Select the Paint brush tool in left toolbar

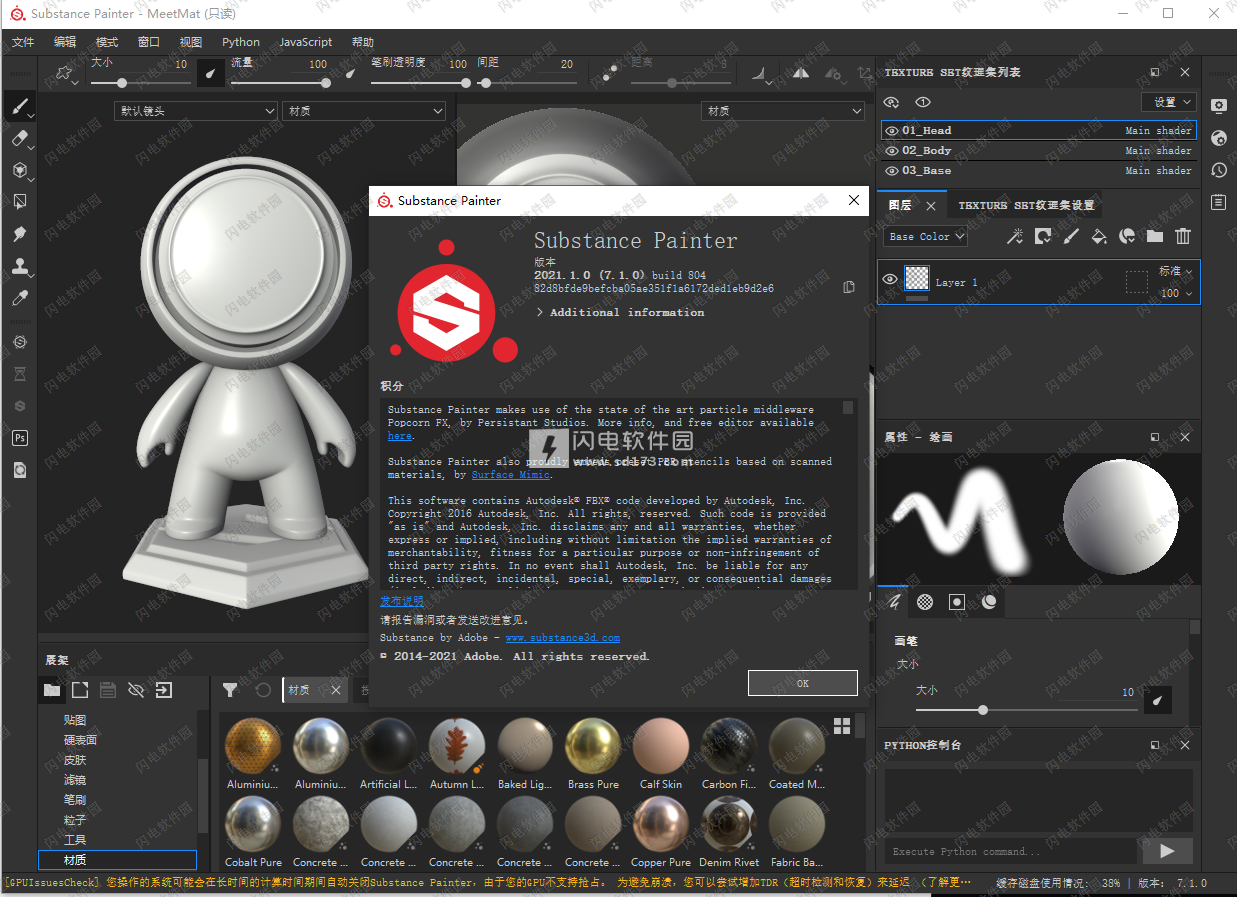[19, 106]
